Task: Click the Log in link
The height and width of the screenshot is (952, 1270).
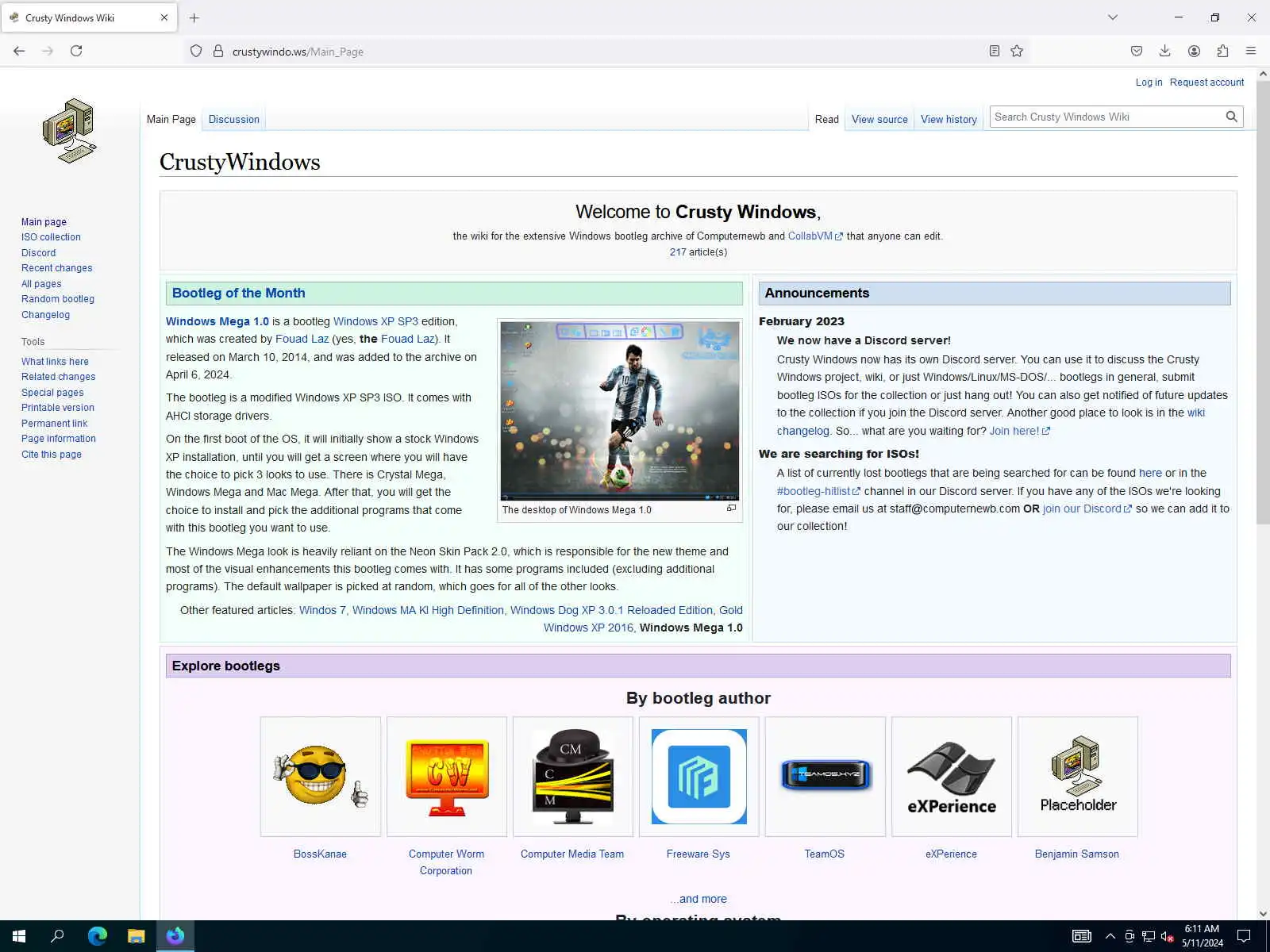Action: pos(1149,82)
